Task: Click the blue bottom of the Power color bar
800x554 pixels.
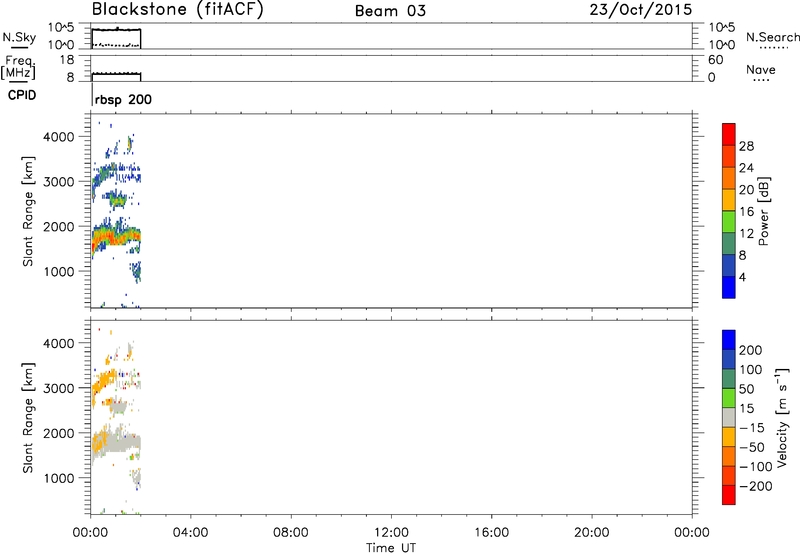Action: (x=729, y=287)
